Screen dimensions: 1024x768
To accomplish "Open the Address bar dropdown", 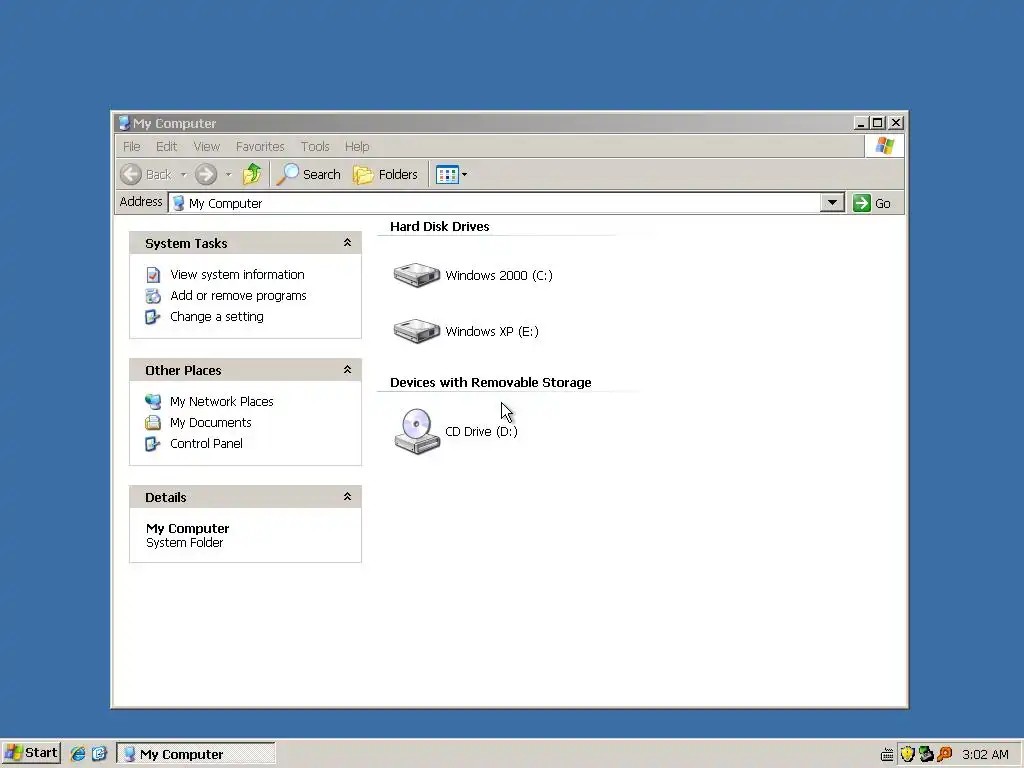I will [x=832, y=202].
